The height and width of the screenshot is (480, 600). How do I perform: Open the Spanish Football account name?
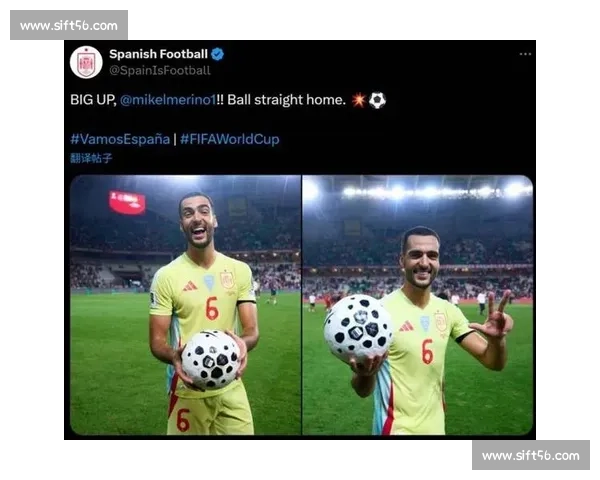158,54
